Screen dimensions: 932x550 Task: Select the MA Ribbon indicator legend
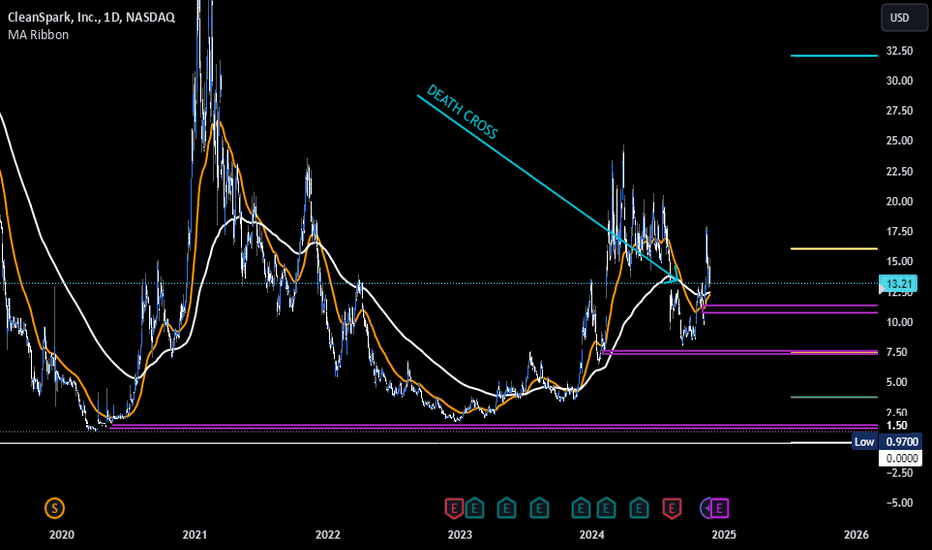(x=38, y=34)
